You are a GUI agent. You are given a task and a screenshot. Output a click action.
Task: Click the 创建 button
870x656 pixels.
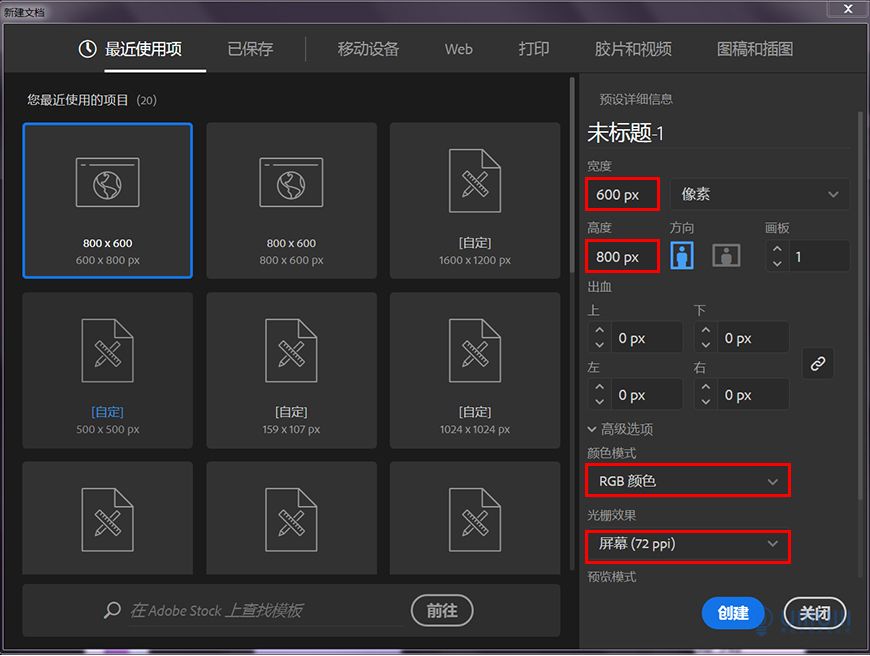click(733, 613)
